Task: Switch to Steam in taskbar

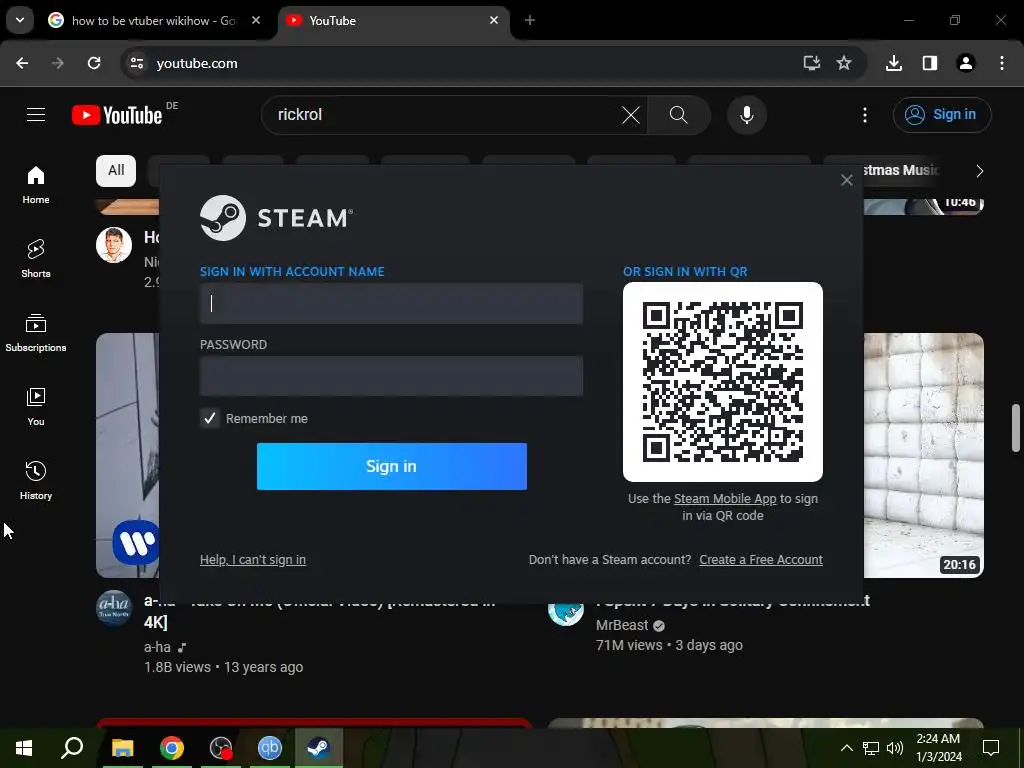Action: 319,748
